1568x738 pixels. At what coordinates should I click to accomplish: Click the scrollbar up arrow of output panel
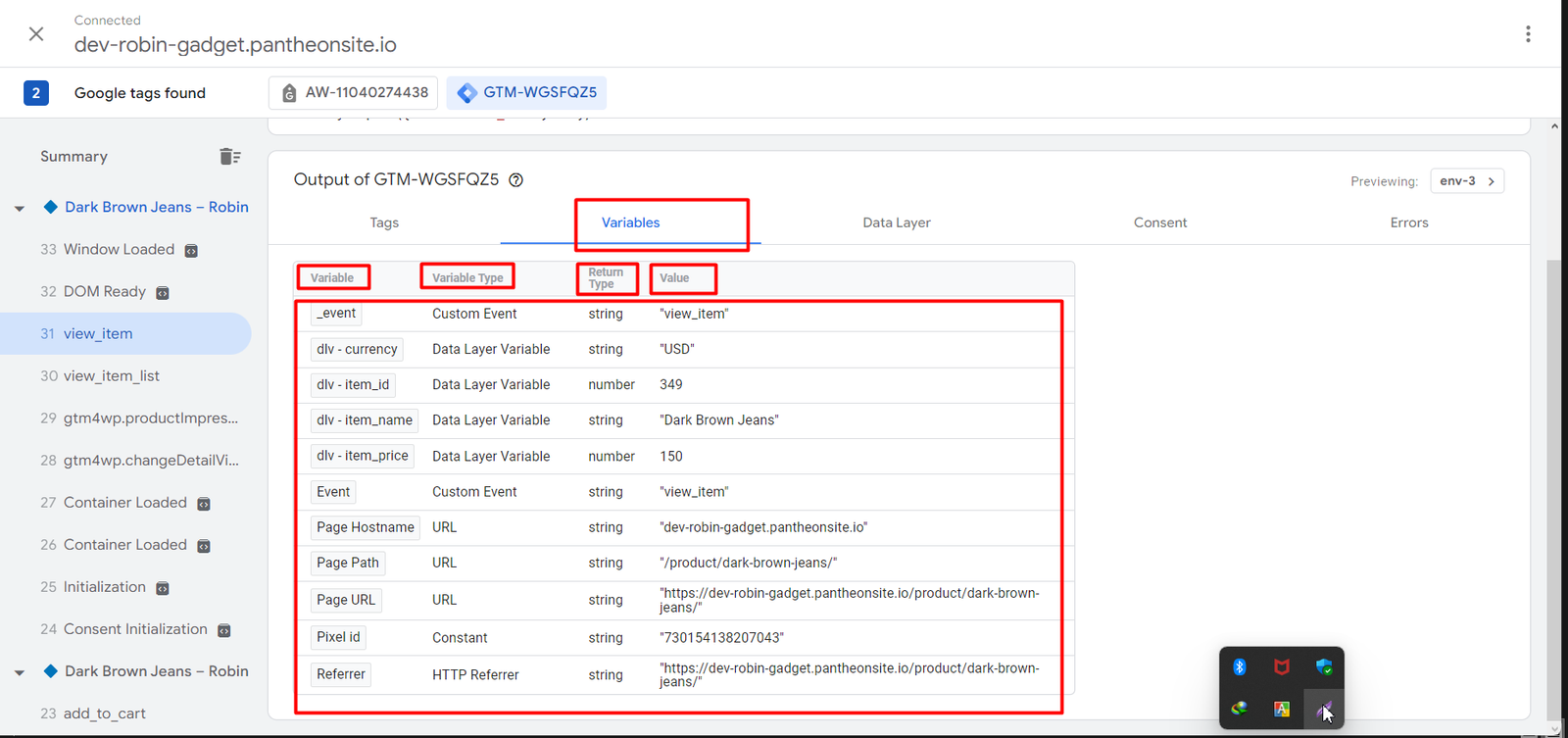click(1554, 126)
